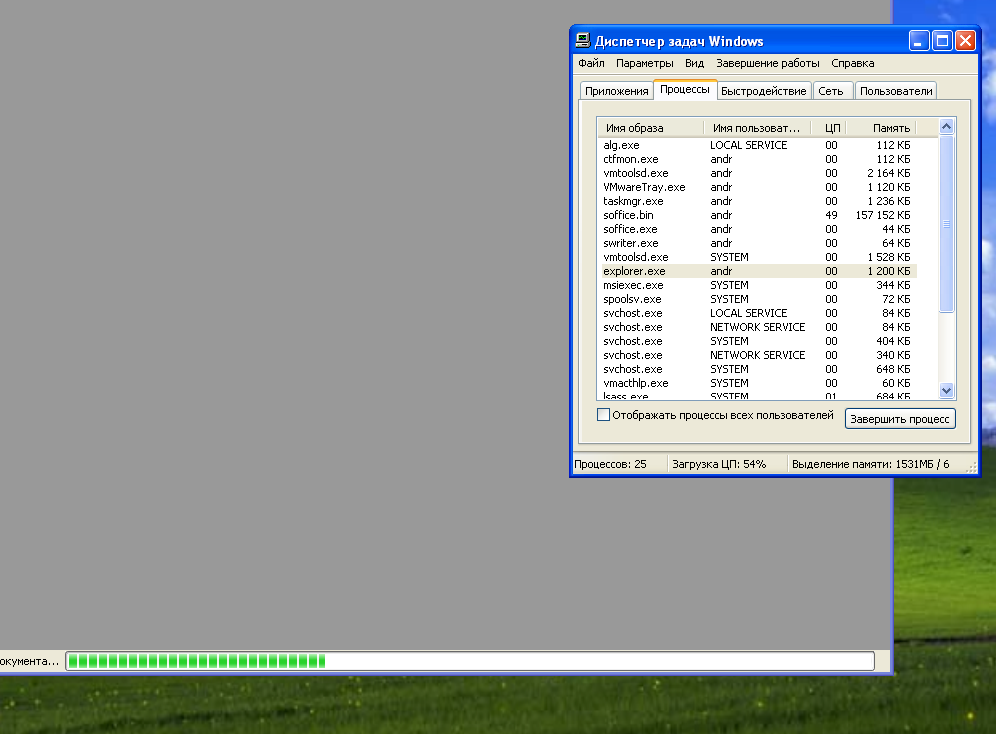Click the Завершить процесс button
The width and height of the screenshot is (996, 734).
900,419
